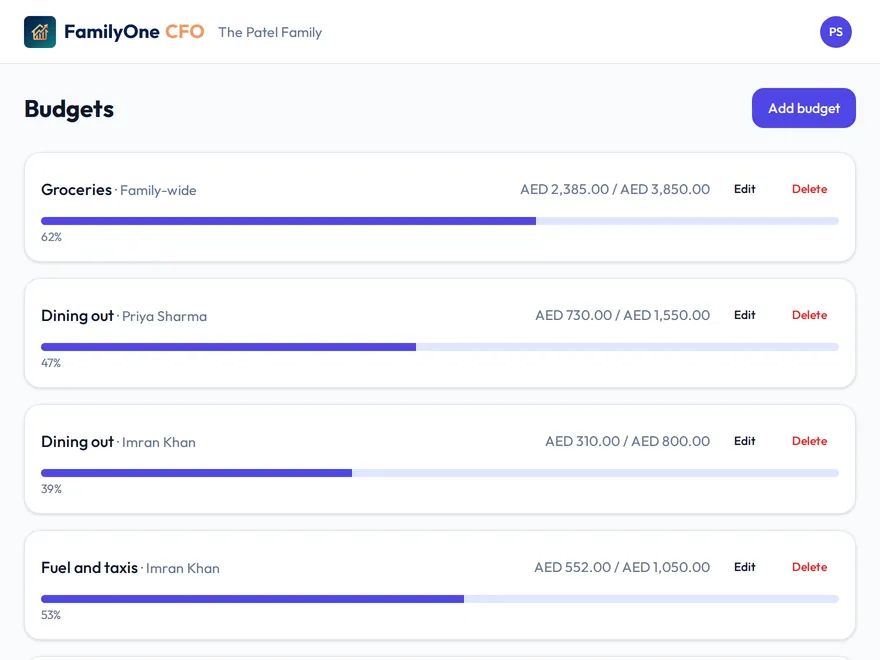The height and width of the screenshot is (660, 880).
Task: Click the 62% label under Groceries
Action: click(51, 237)
